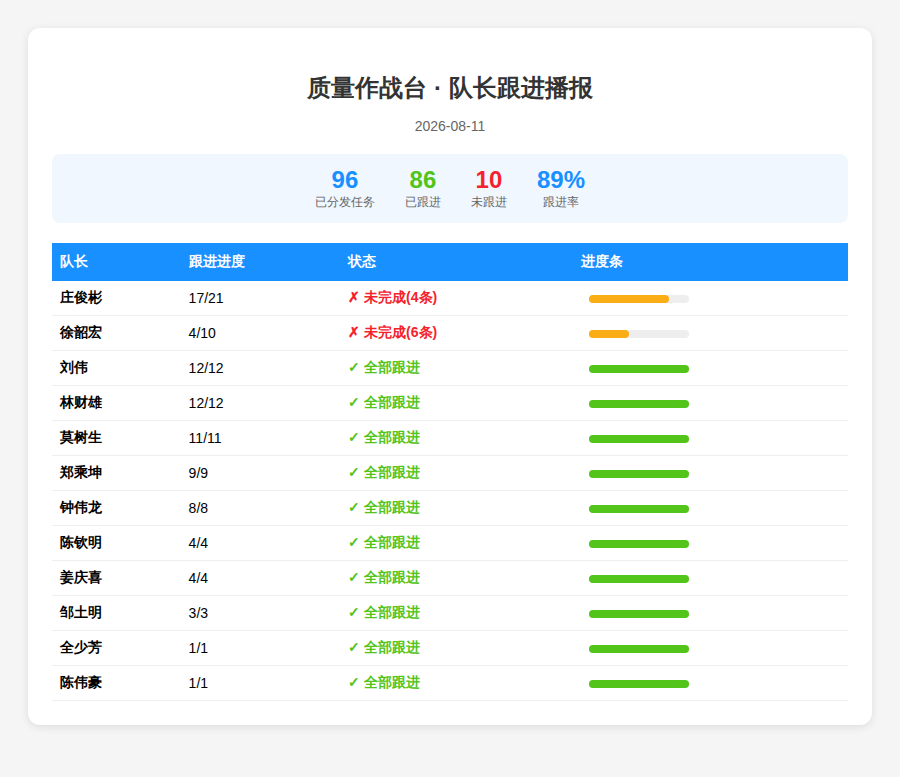Click 陈钦明's green progress bar
This screenshot has width=900, height=777.
click(639, 544)
